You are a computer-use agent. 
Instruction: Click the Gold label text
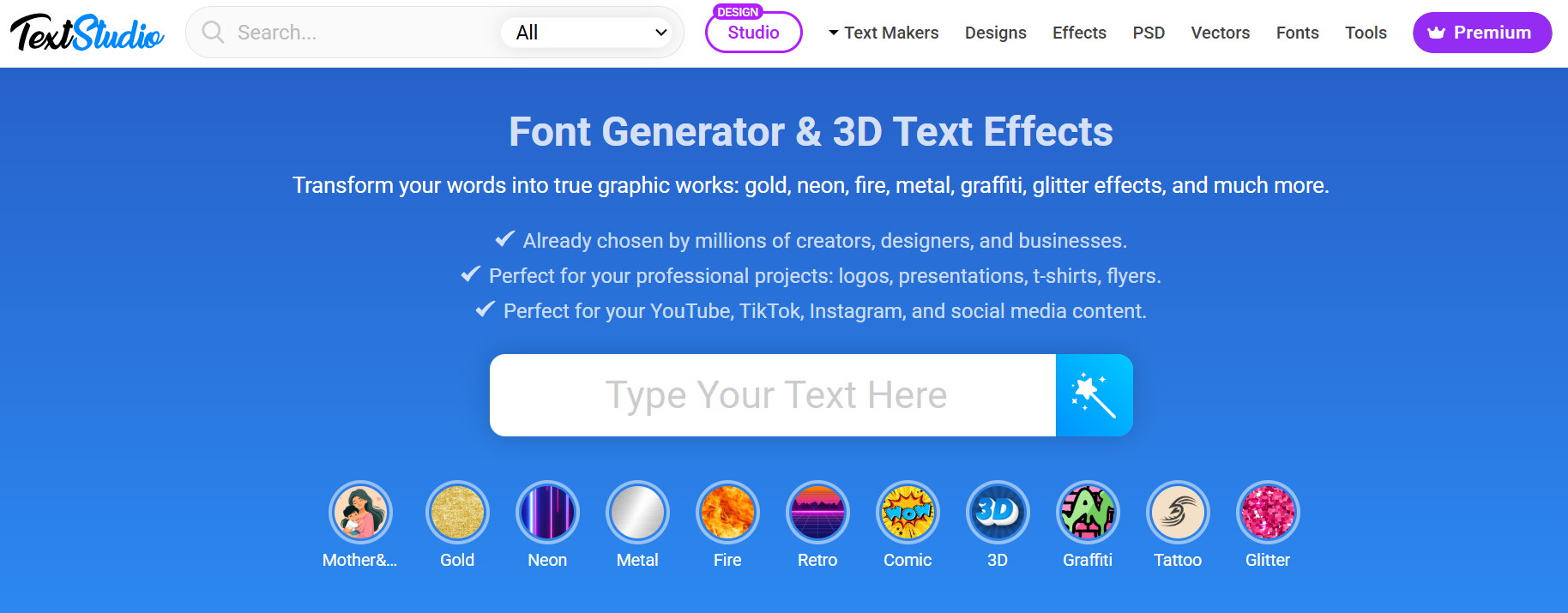point(457,560)
